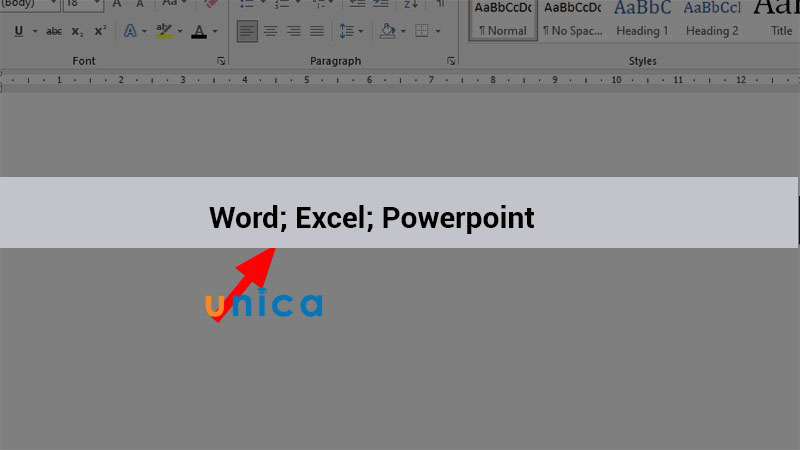Image resolution: width=800 pixels, height=450 pixels.
Task: Apply yellow text highlight color
Action: pos(164,31)
